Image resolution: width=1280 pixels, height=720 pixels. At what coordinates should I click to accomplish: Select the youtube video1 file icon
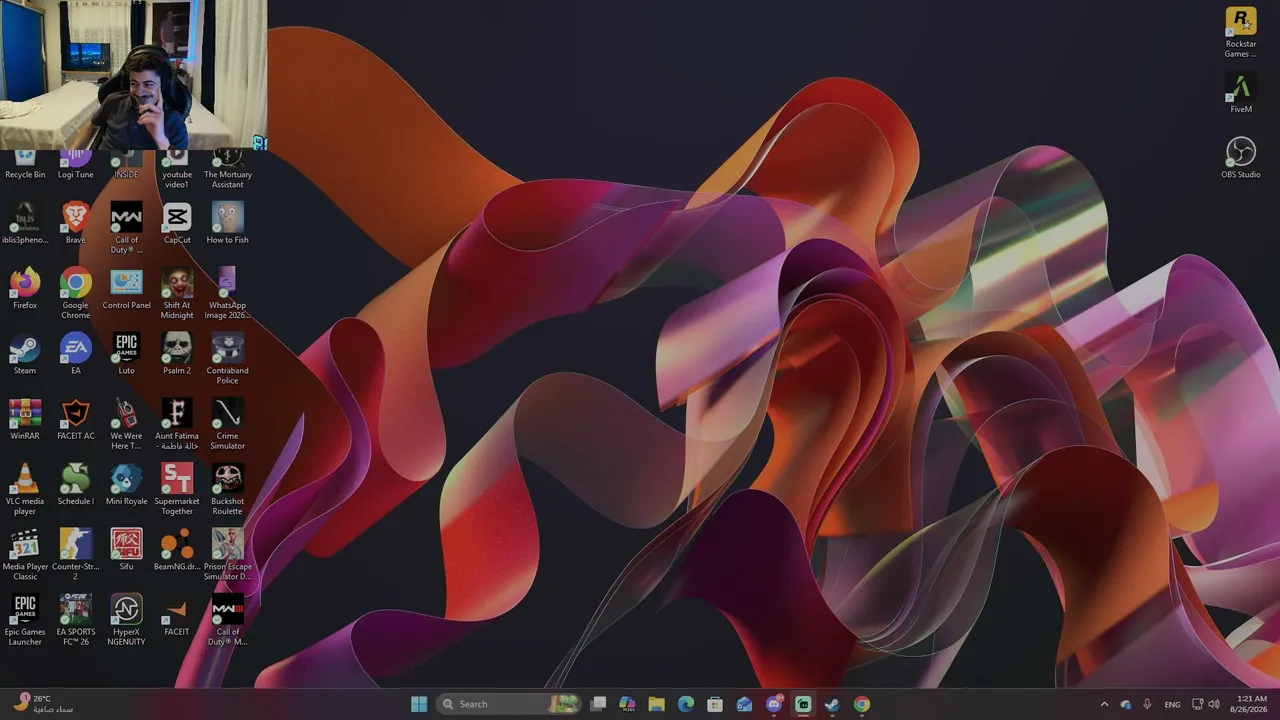tap(177, 170)
